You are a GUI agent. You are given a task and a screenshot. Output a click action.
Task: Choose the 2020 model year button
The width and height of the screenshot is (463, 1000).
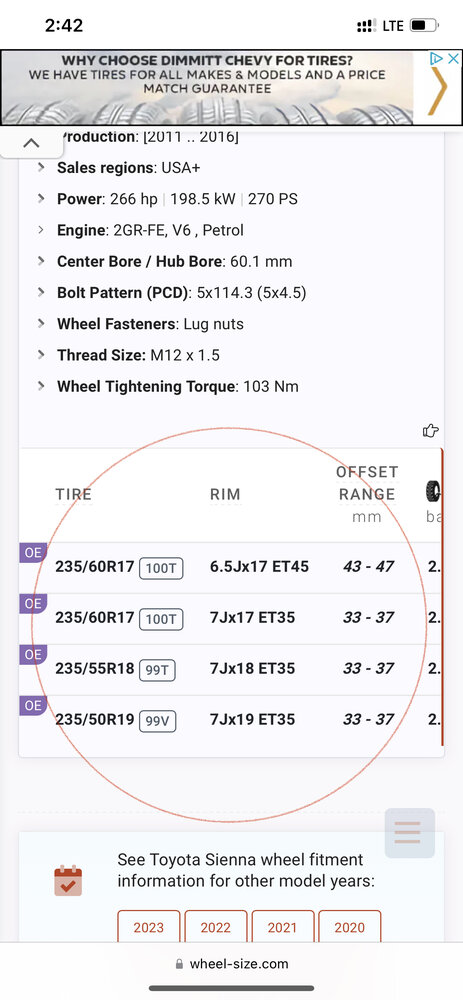[349, 927]
